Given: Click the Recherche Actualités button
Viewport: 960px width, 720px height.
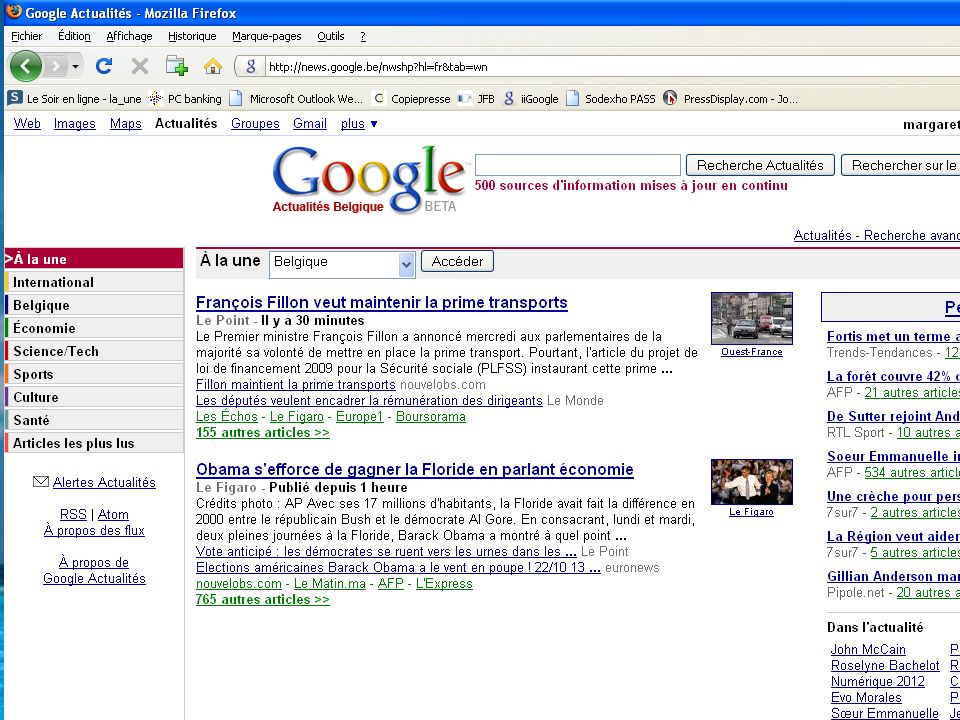Looking at the screenshot, I should pyautogui.click(x=760, y=165).
